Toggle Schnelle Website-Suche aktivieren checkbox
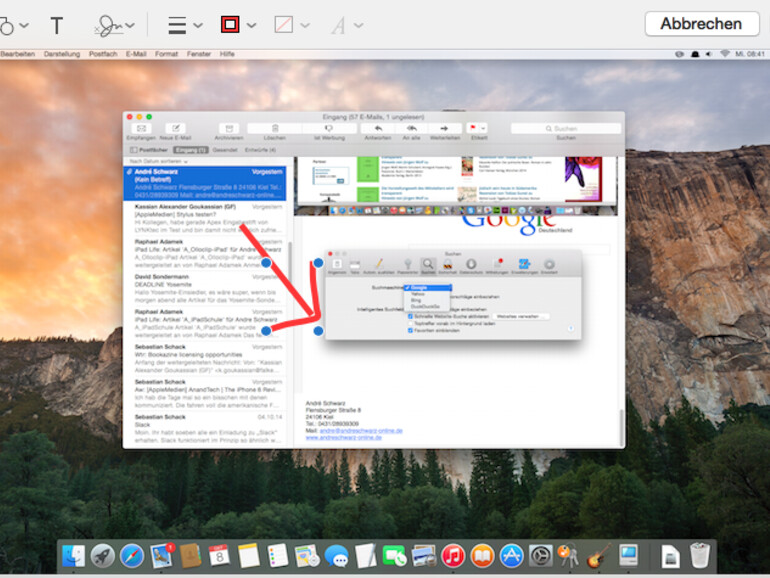The image size is (770, 578). [411, 317]
